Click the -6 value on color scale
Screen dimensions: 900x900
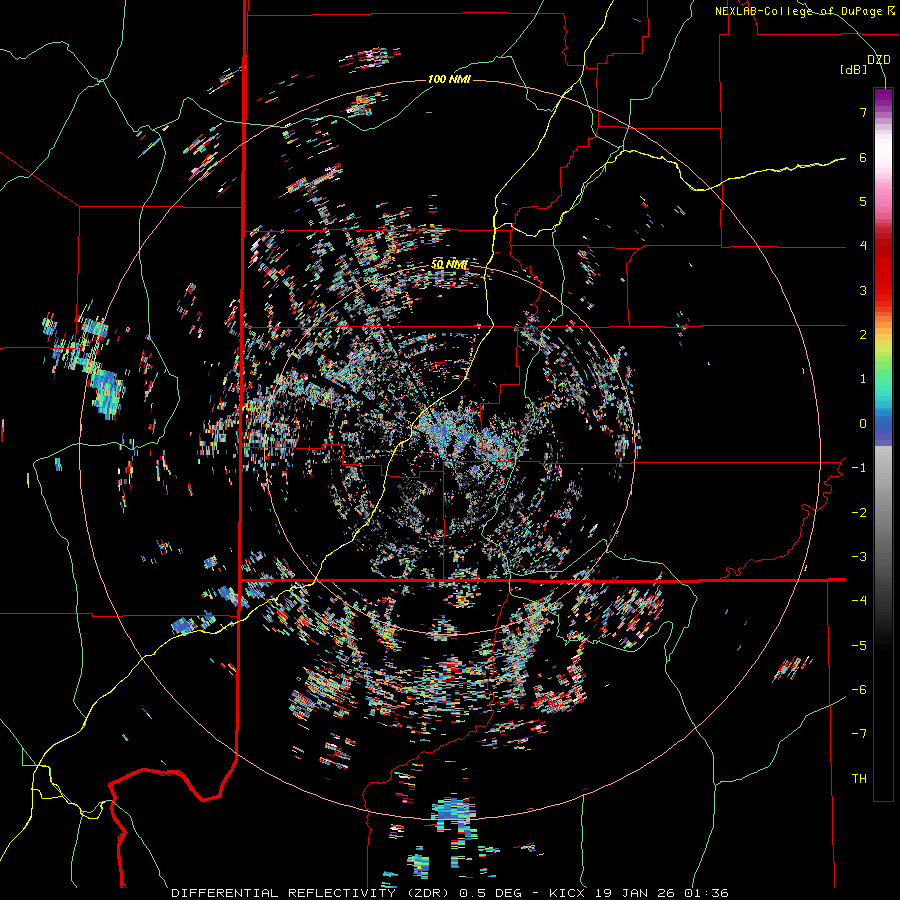[x=859, y=690]
